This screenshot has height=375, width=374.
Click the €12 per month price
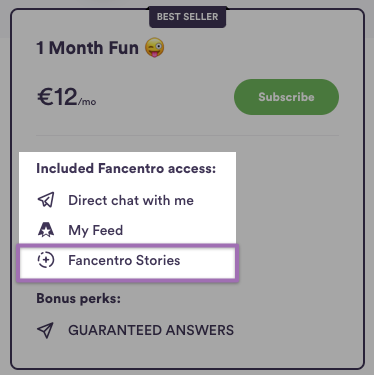(66, 97)
